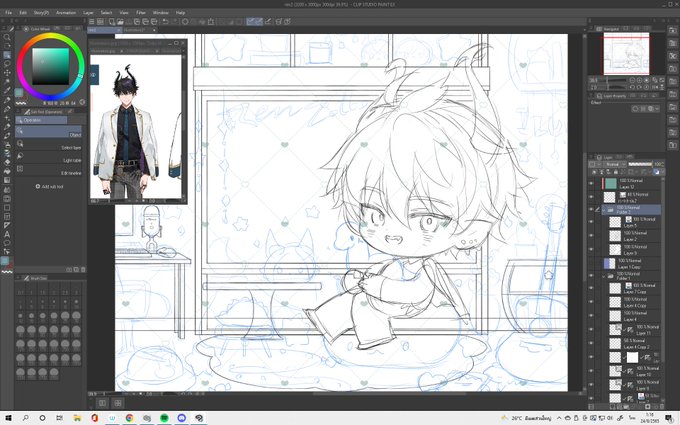Click the taskbar search magnifier
The width and height of the screenshot is (680, 425).
pyautogui.click(x=25, y=418)
